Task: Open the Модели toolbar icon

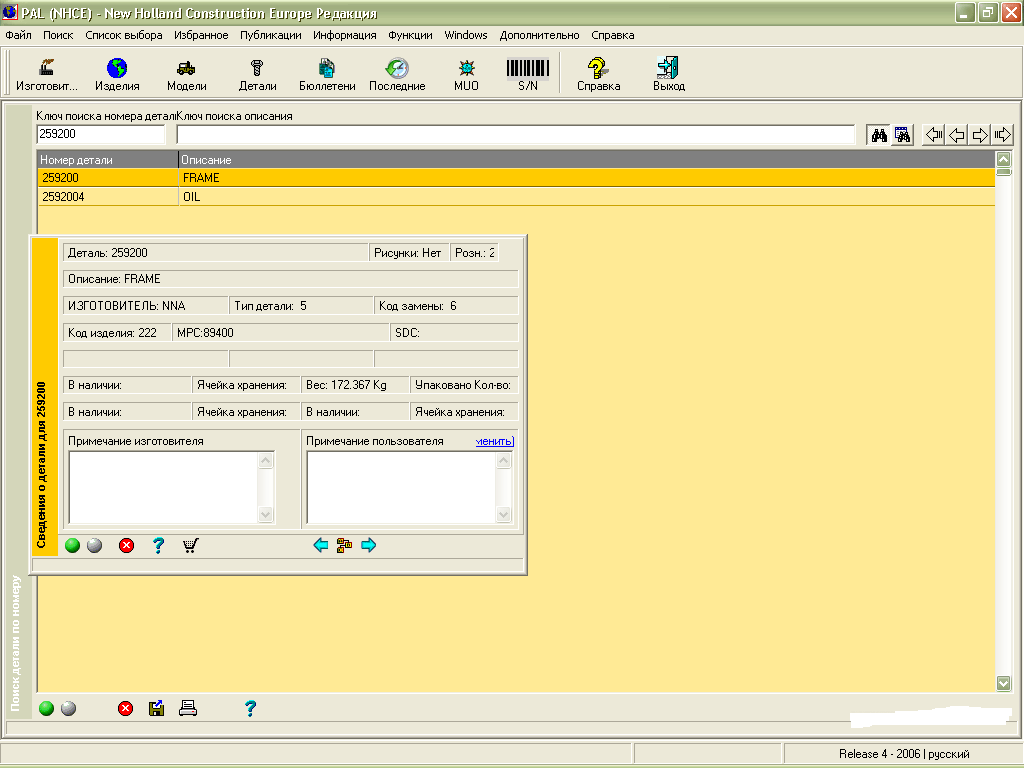Action: [x=186, y=74]
